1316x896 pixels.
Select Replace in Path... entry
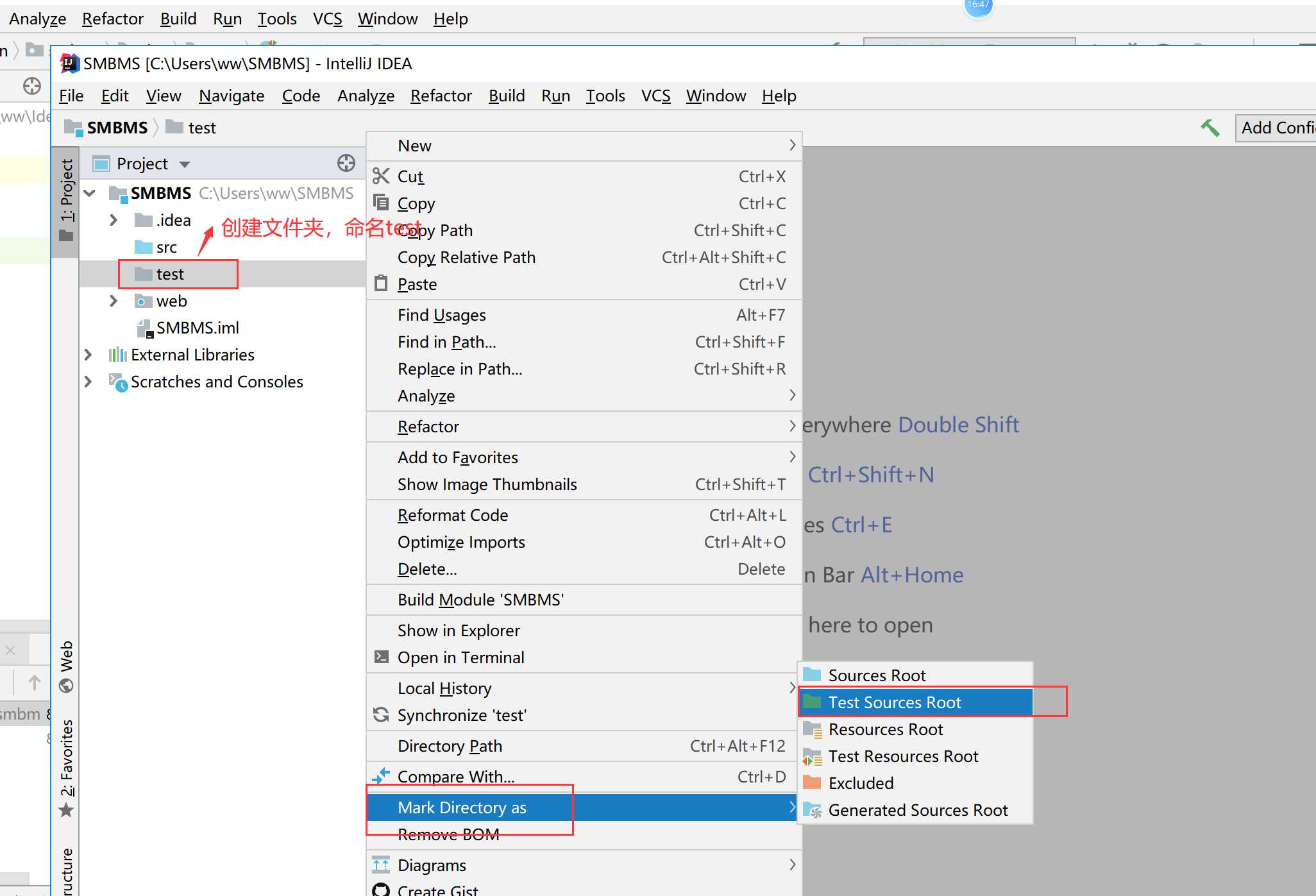(584, 369)
